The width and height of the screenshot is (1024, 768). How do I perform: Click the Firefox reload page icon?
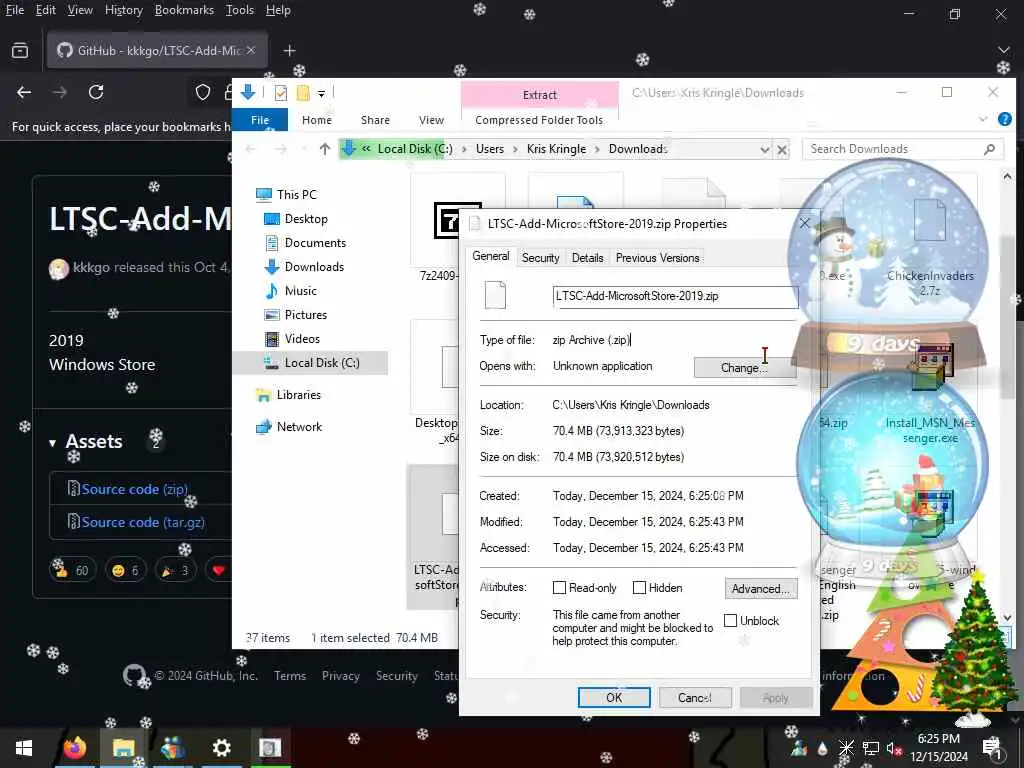pos(96,92)
